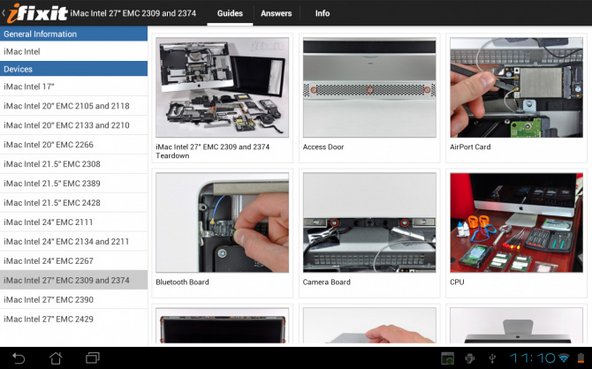Viewport: 592px width, 369px height.
Task: Tap the battery indicator icon
Action: coord(581,358)
